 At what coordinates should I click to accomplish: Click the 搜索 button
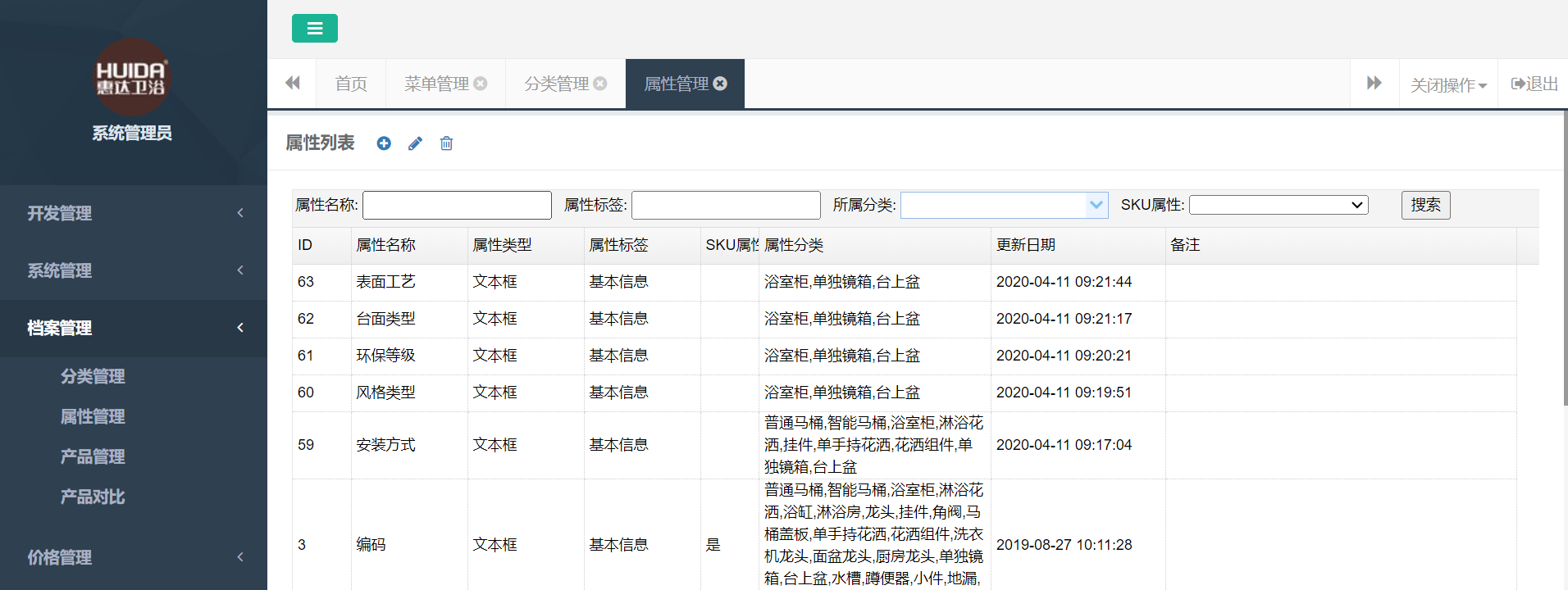[1425, 205]
